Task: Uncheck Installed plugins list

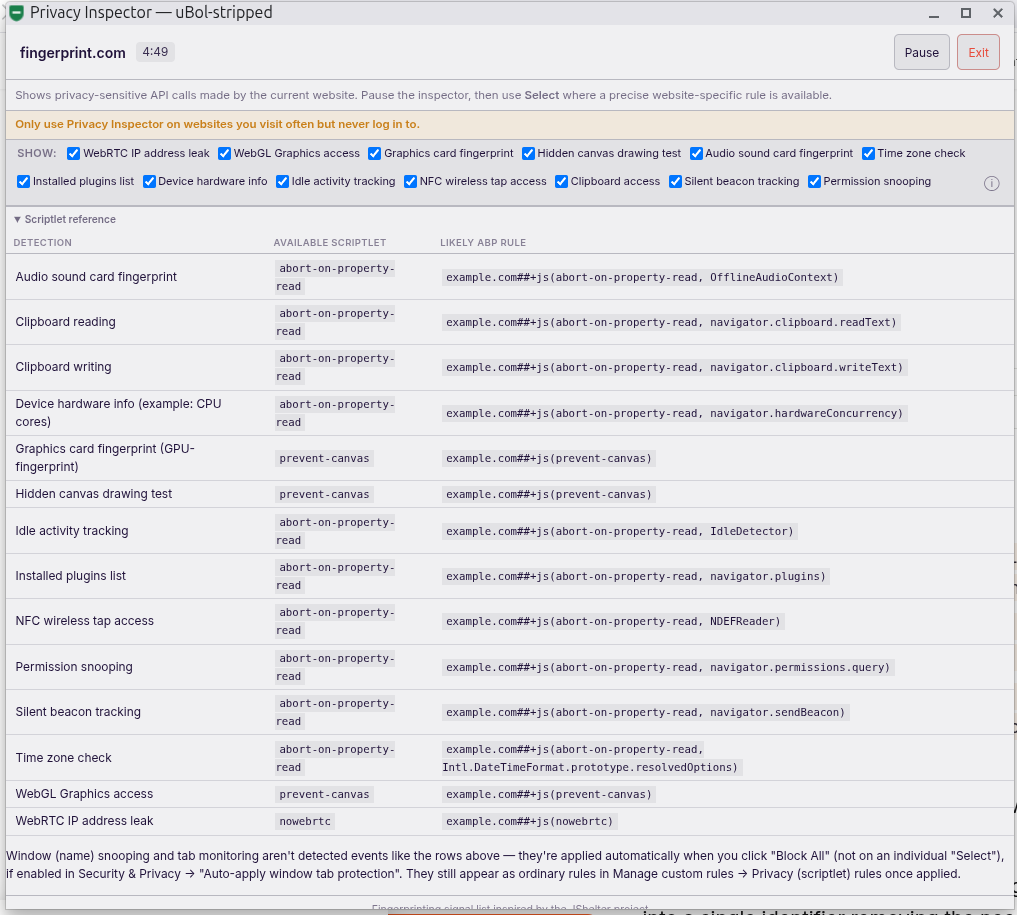Action: tap(23, 182)
